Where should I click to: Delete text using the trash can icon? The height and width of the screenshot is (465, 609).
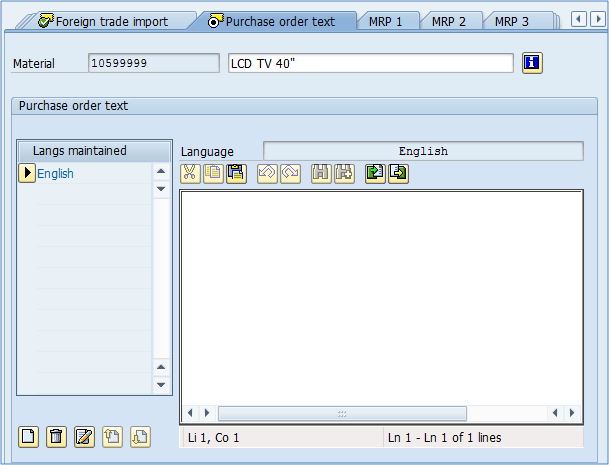[x=57, y=436]
